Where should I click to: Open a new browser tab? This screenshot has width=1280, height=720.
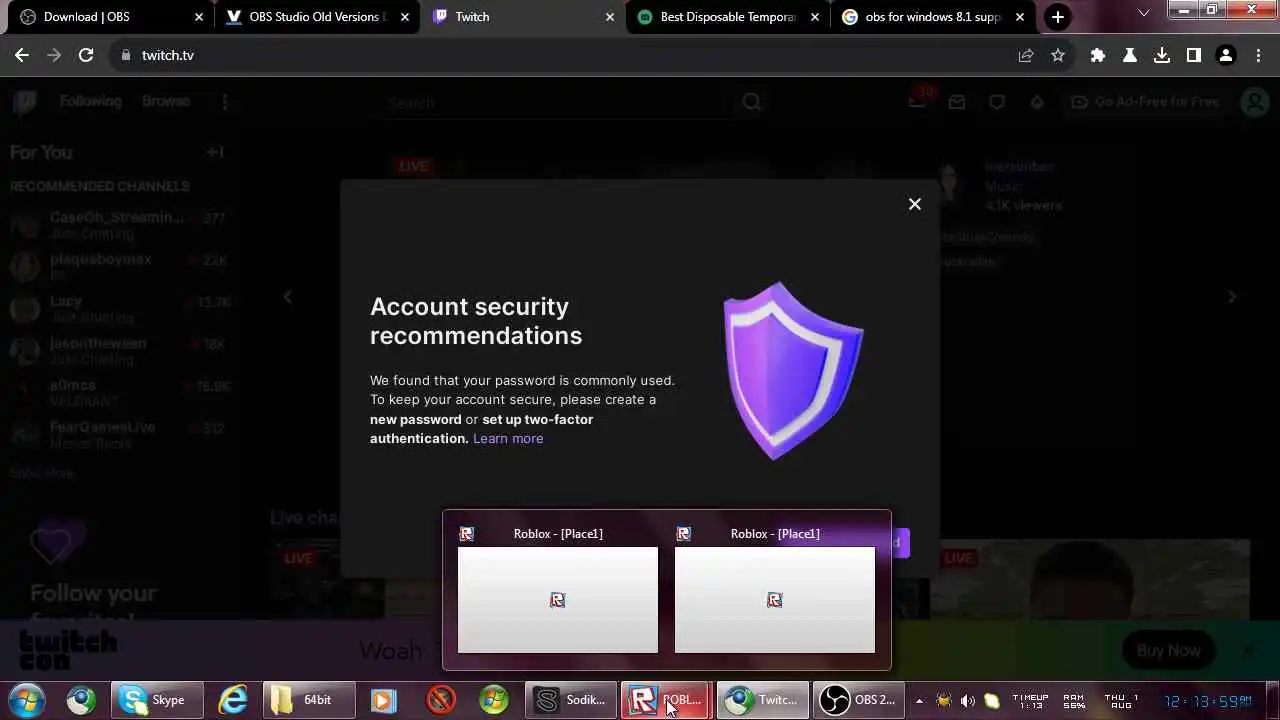pyautogui.click(x=1057, y=17)
